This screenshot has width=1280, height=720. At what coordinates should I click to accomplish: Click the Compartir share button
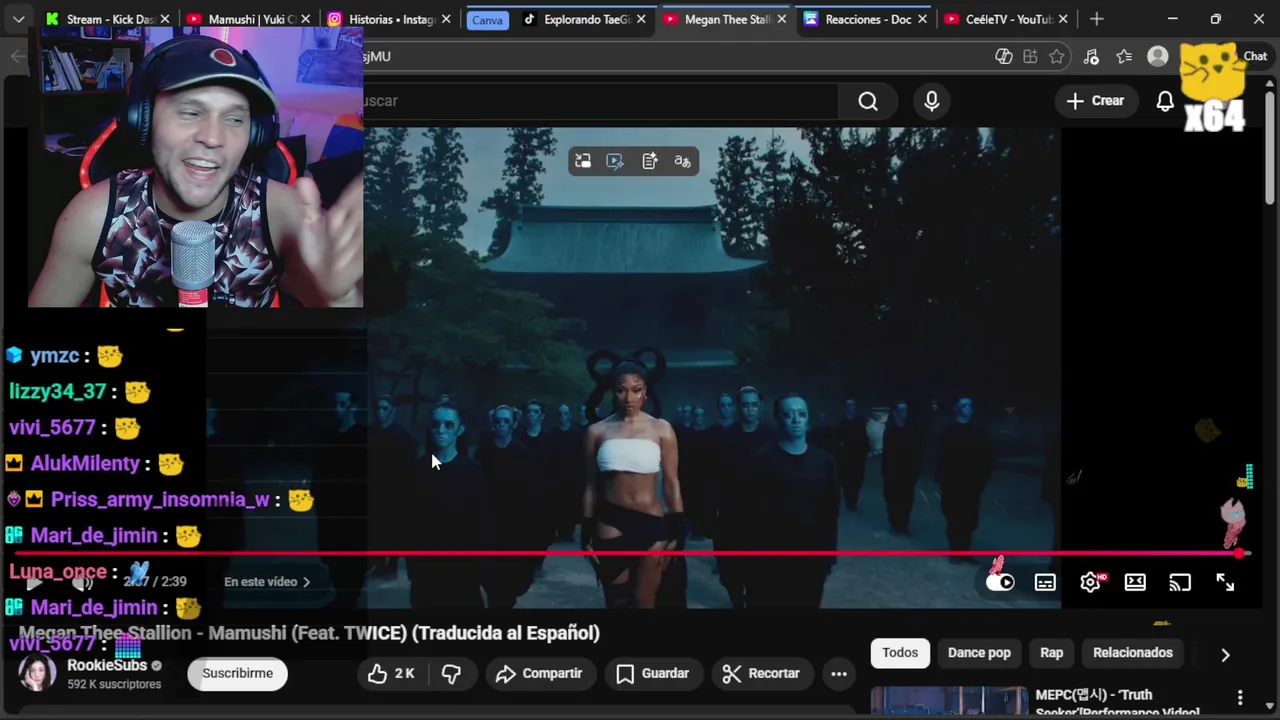539,674
